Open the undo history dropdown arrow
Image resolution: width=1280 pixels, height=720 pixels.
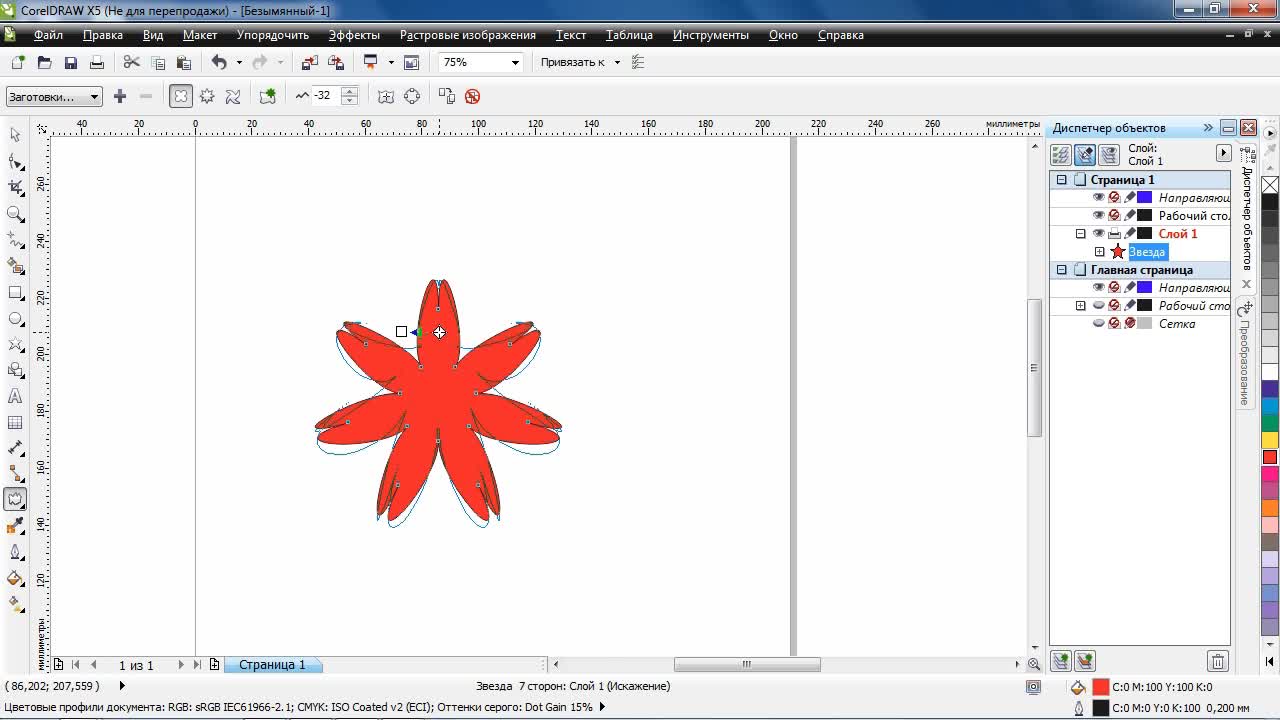[238, 62]
